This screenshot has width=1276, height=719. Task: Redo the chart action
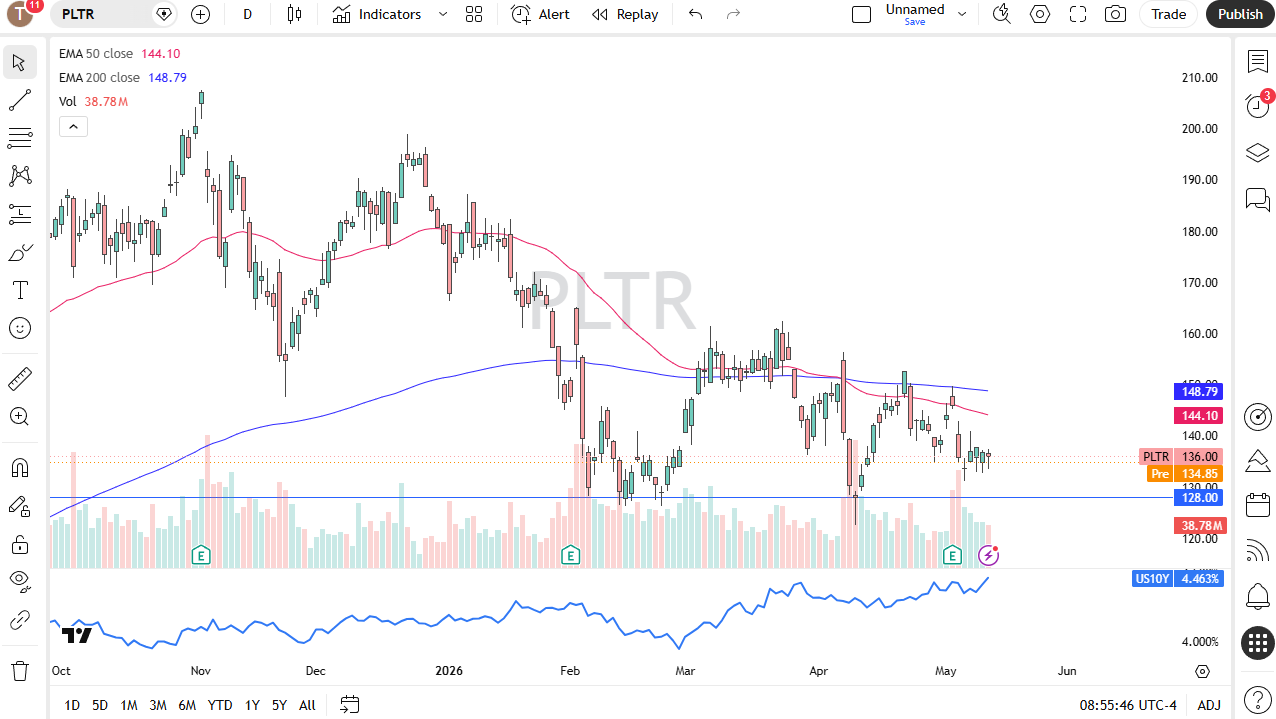tap(733, 14)
